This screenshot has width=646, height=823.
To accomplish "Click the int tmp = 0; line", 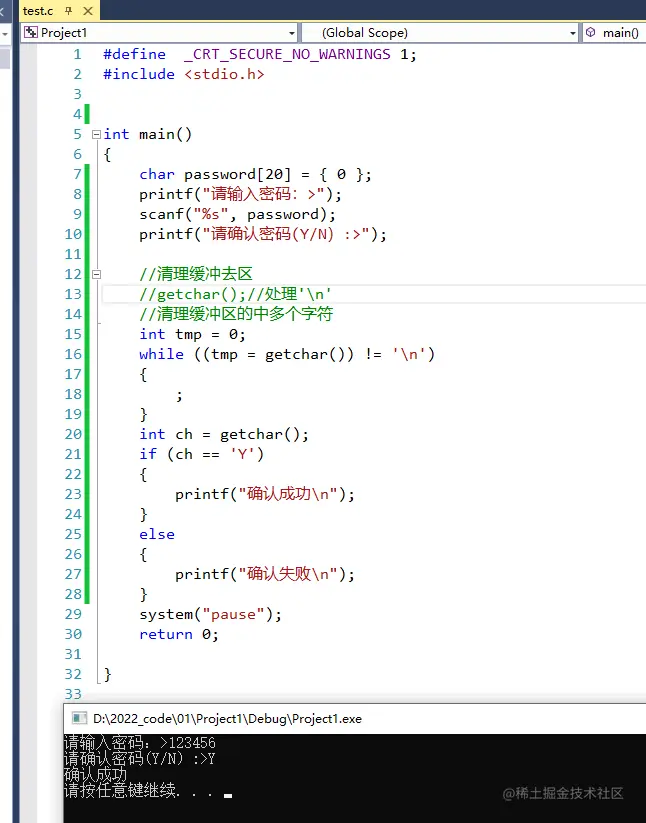I will (x=192, y=334).
